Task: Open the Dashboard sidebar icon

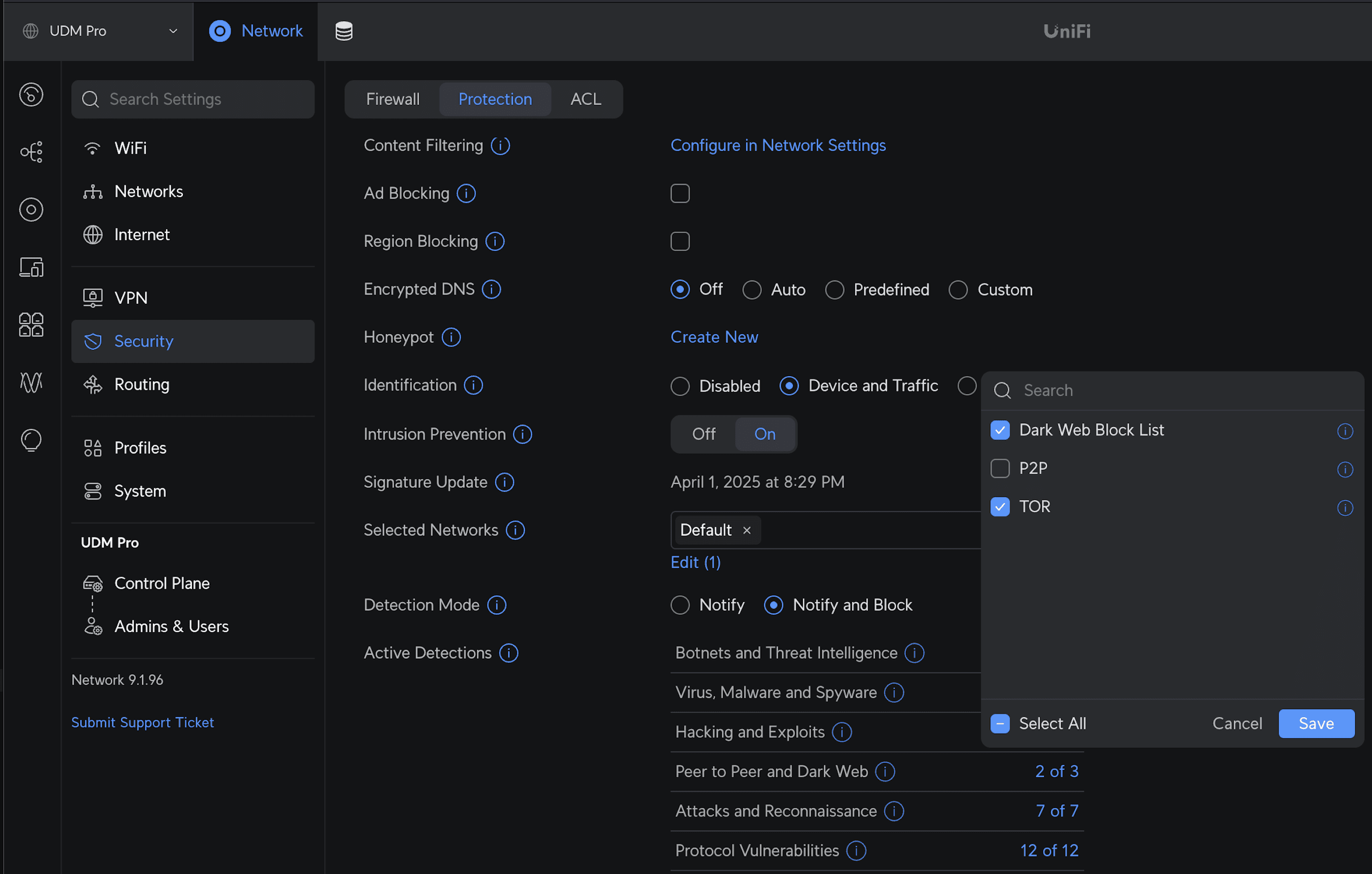Action: tap(31, 95)
